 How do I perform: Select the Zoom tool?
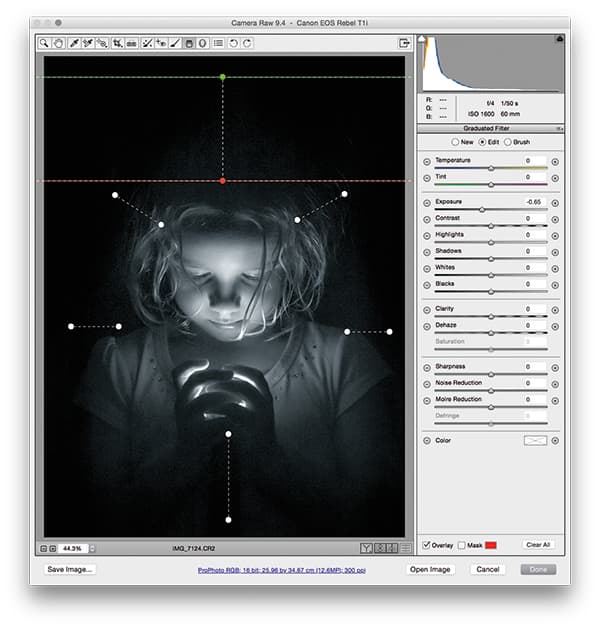(44, 43)
